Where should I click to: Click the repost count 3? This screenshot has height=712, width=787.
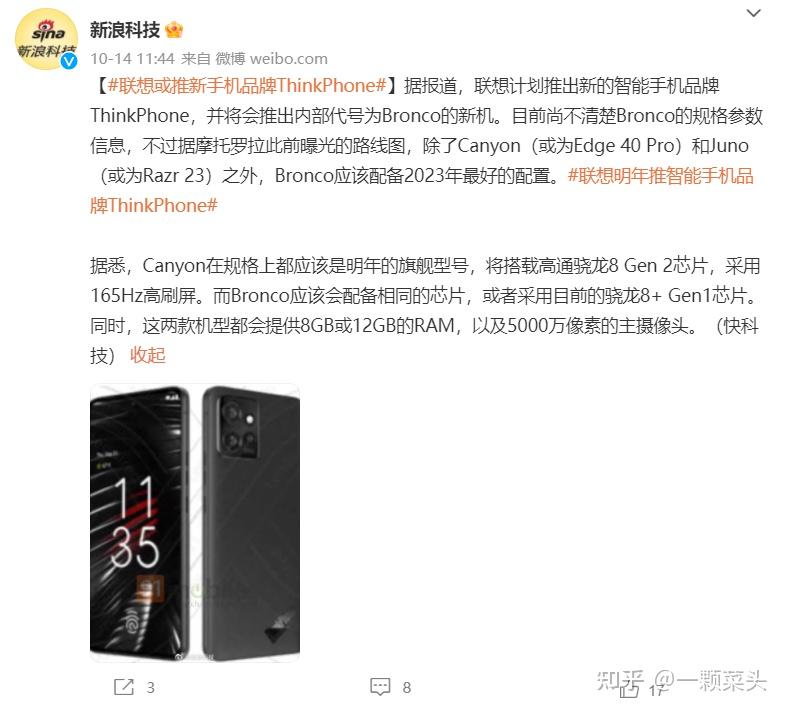pyautogui.click(x=150, y=687)
